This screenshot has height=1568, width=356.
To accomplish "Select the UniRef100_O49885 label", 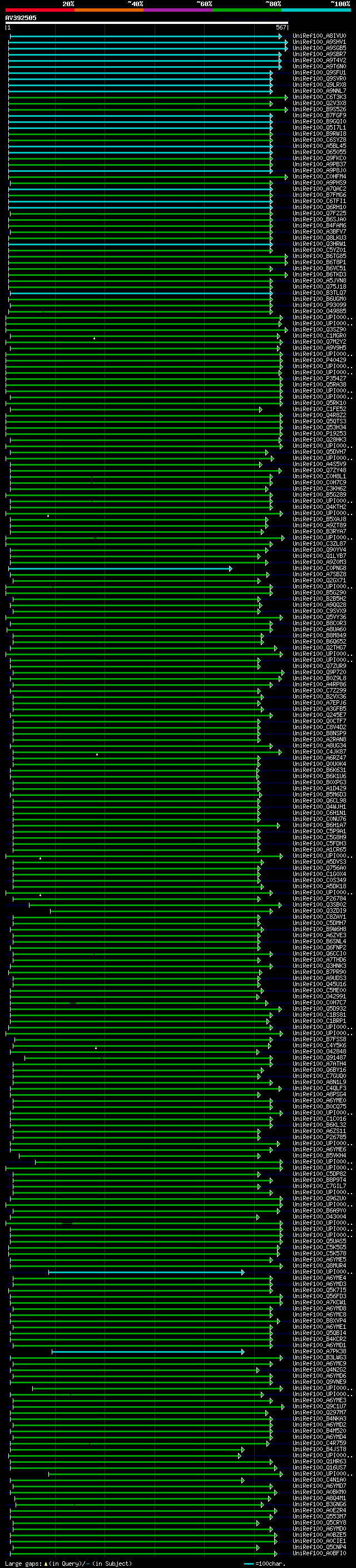I will click(x=319, y=311).
